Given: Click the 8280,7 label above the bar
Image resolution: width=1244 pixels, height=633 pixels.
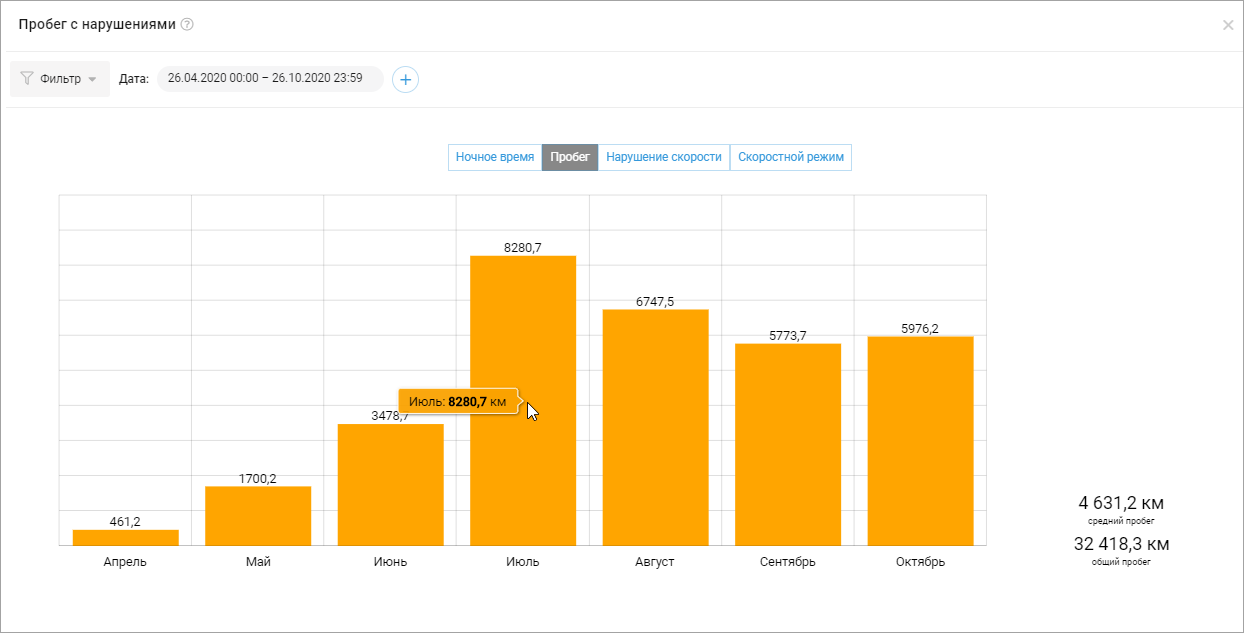Looking at the screenshot, I should click(523, 249).
